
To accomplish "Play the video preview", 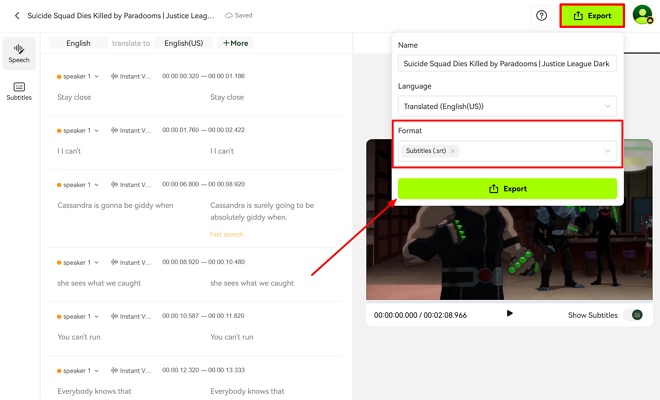I will [x=509, y=313].
